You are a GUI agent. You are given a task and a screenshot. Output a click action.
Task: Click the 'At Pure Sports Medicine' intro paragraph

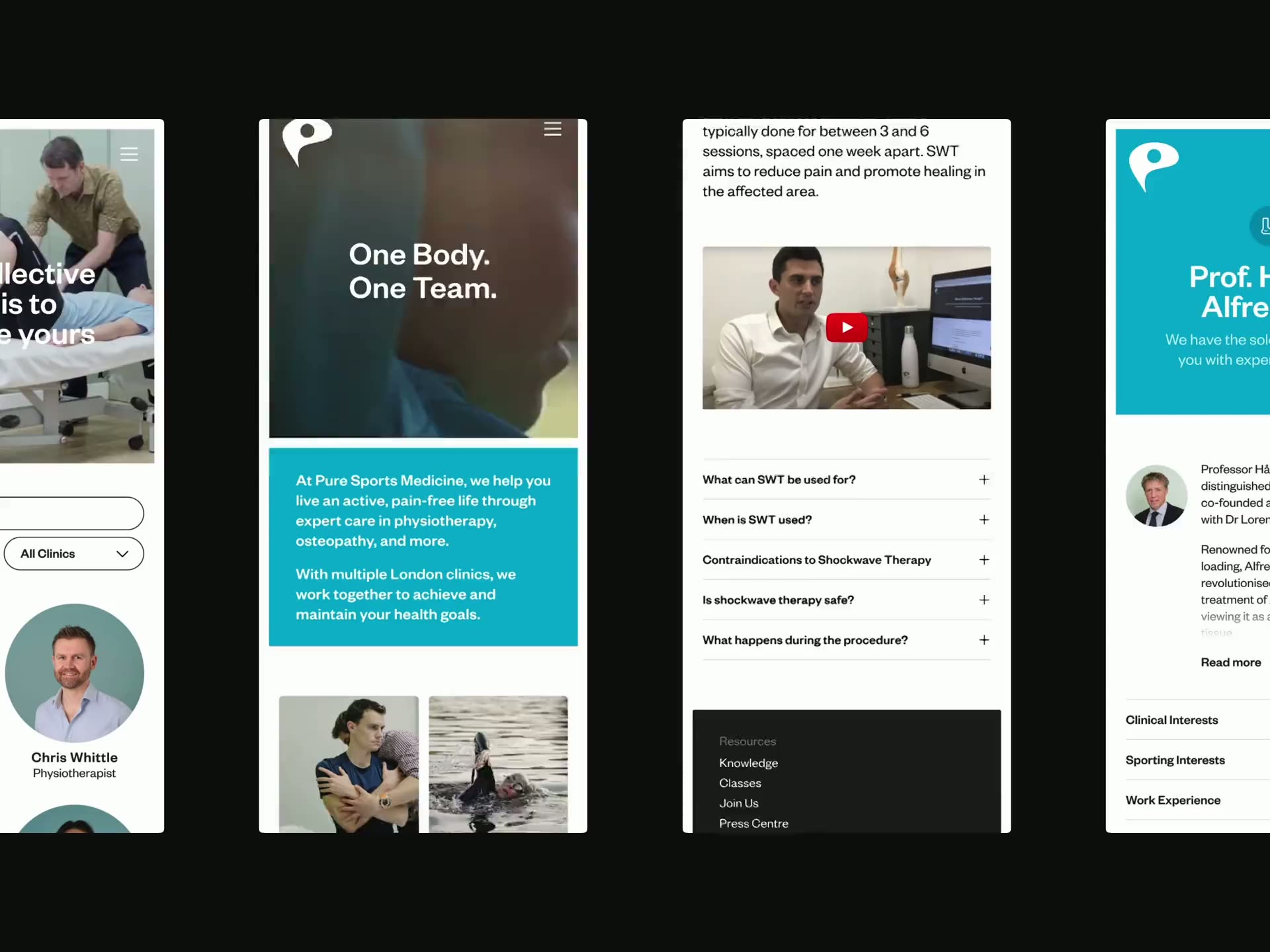pos(423,510)
